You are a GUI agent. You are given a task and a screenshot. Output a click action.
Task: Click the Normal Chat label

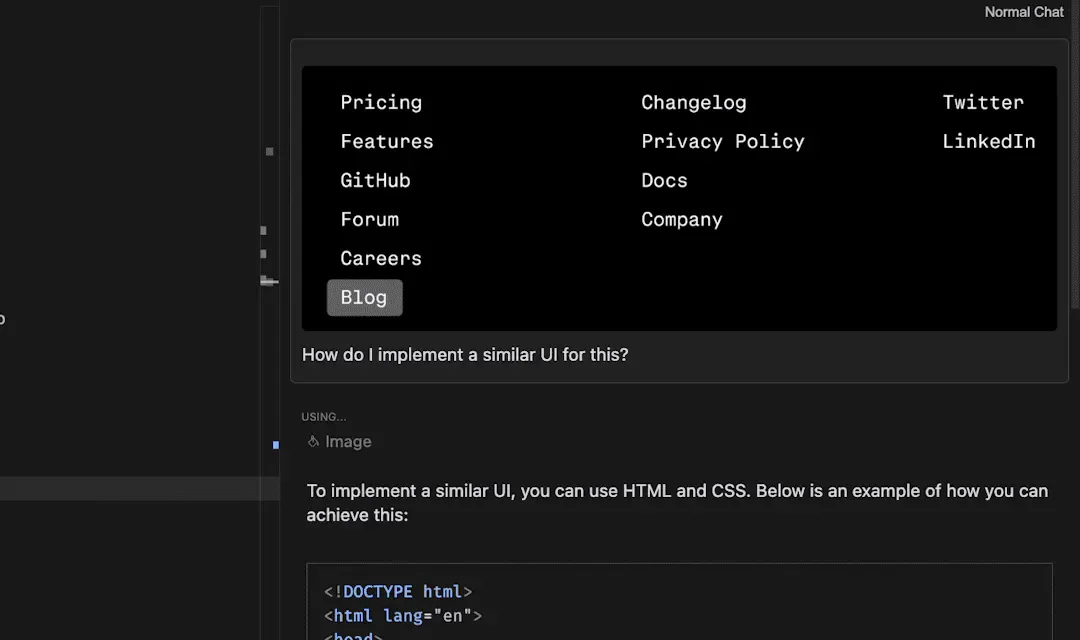(x=1024, y=12)
